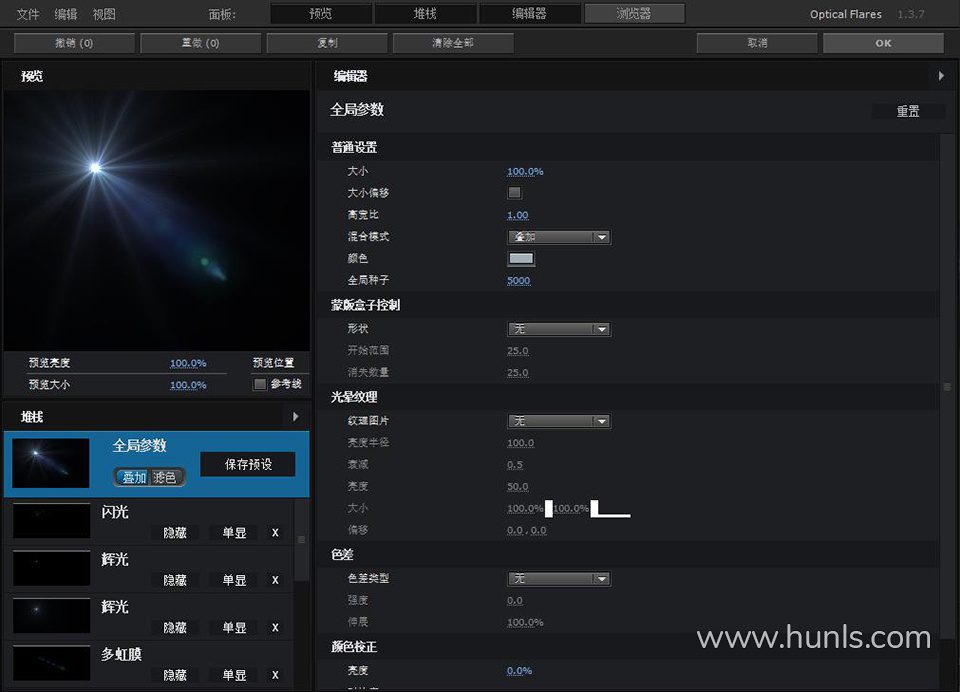Click 保存预设 to save preset

tap(248, 464)
